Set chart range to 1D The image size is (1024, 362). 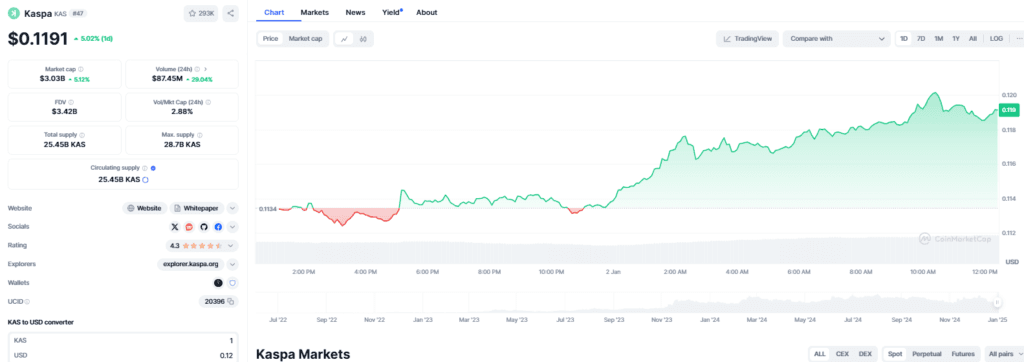[x=904, y=39]
